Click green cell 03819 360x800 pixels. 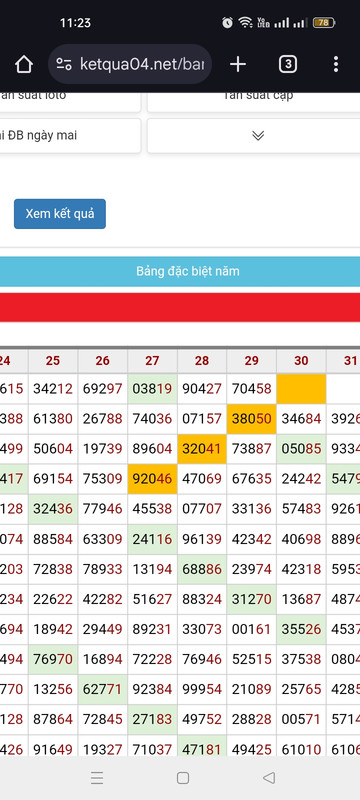[x=152, y=389]
